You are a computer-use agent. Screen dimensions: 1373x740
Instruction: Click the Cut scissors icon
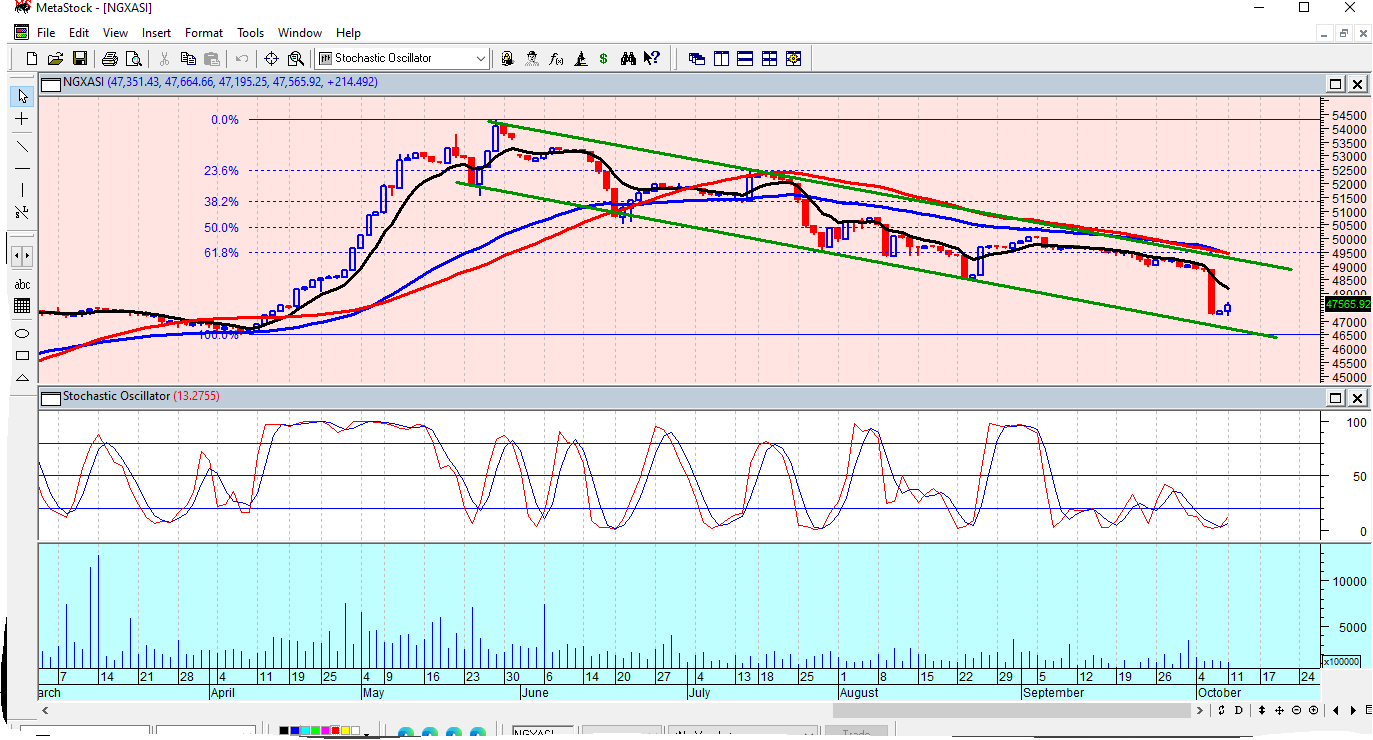[x=164, y=59]
